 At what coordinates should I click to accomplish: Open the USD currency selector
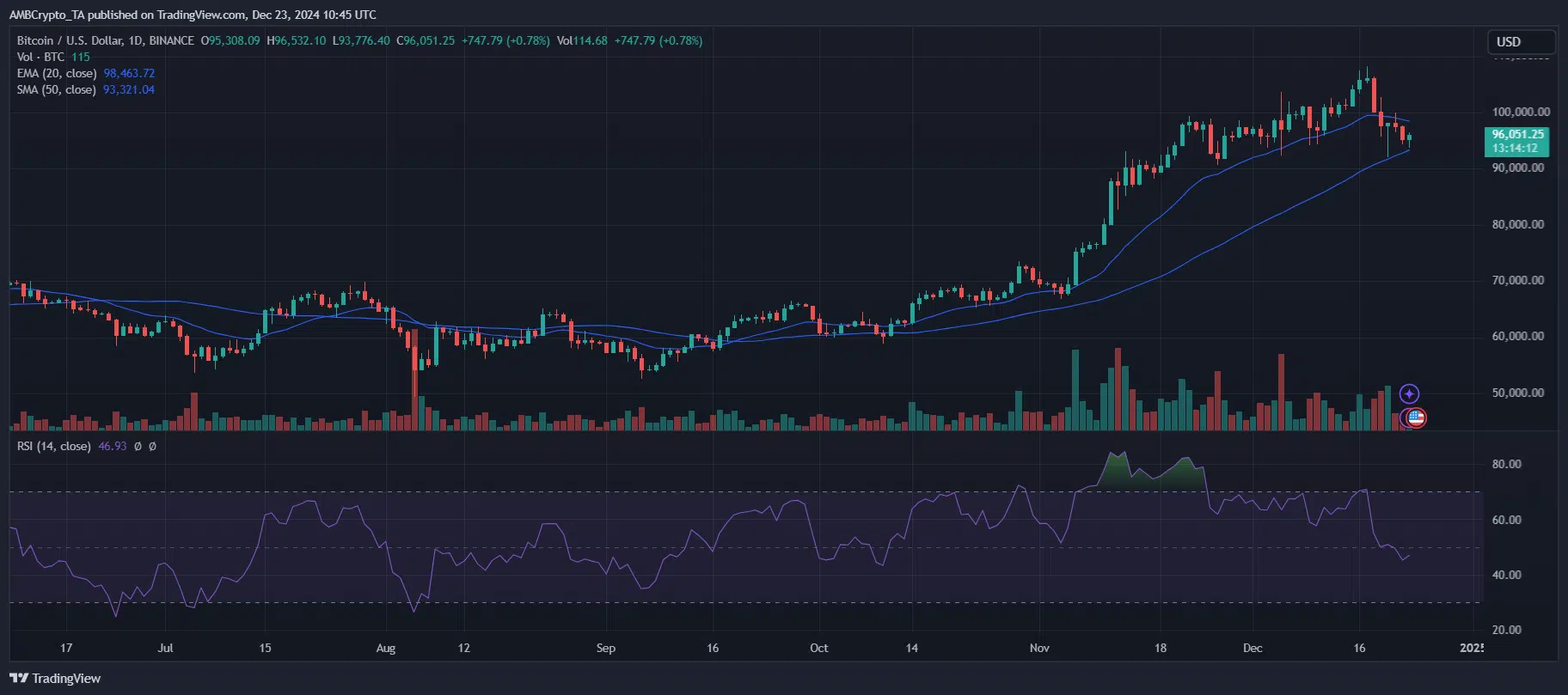click(x=1521, y=41)
